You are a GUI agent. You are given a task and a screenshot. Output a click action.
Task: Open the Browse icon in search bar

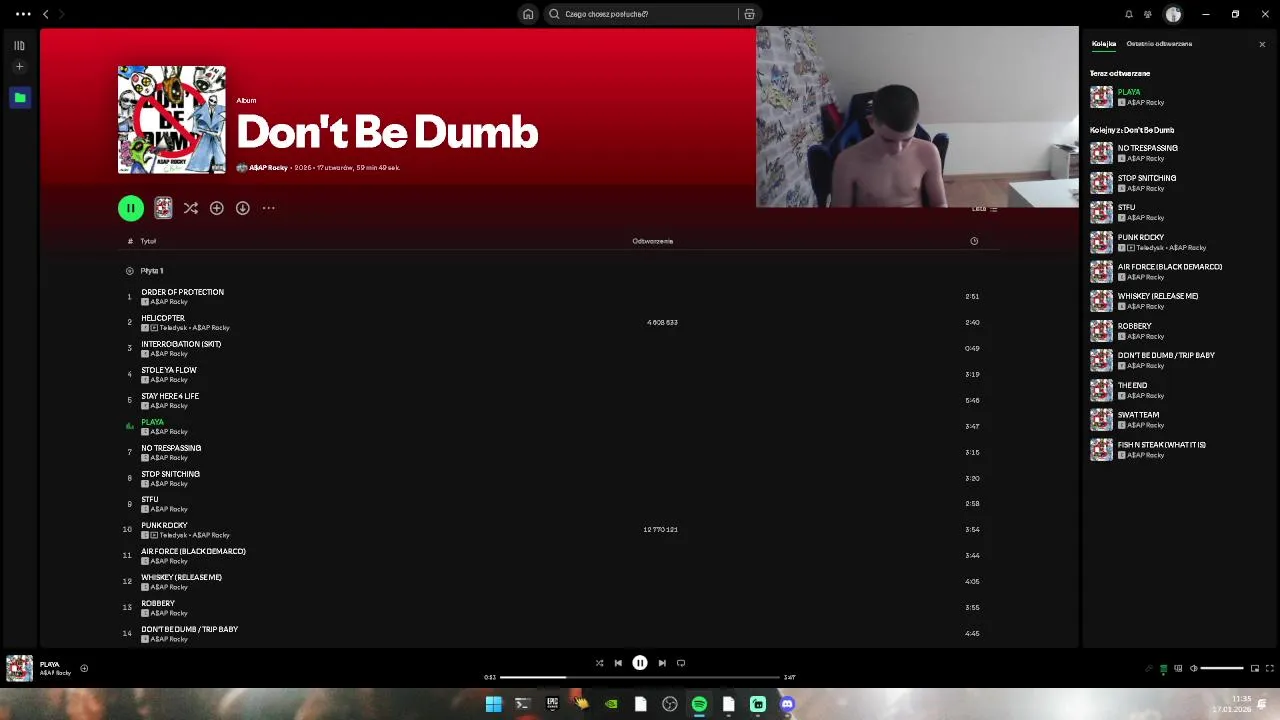749,14
